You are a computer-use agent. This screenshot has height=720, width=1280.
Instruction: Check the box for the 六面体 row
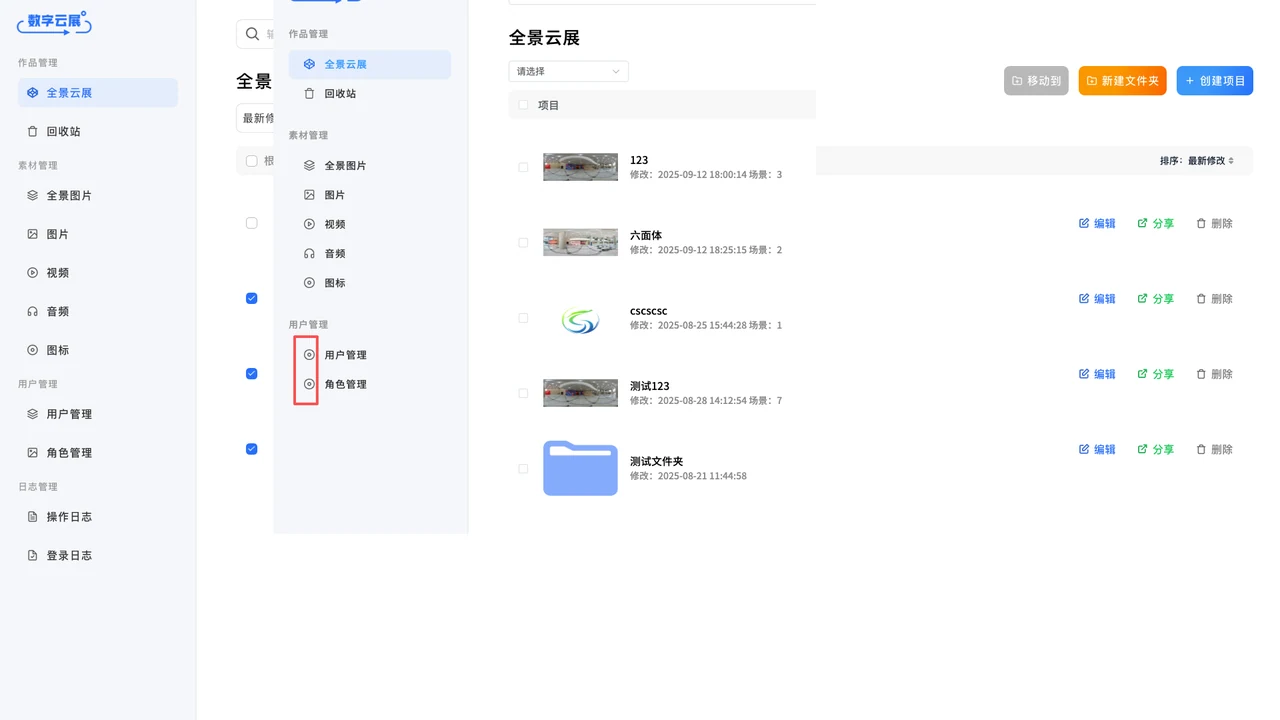[523, 242]
